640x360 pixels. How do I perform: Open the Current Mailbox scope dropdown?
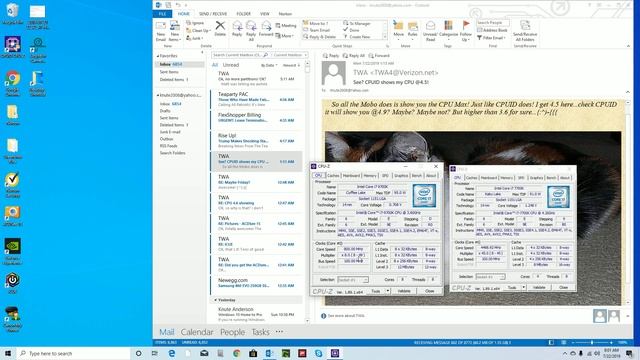(x=289, y=55)
